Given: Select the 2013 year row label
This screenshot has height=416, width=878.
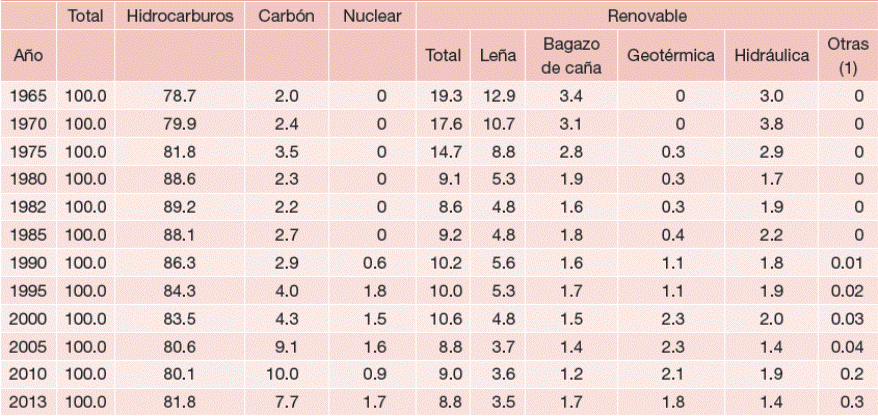Looking at the screenshot, I should point(29,402).
